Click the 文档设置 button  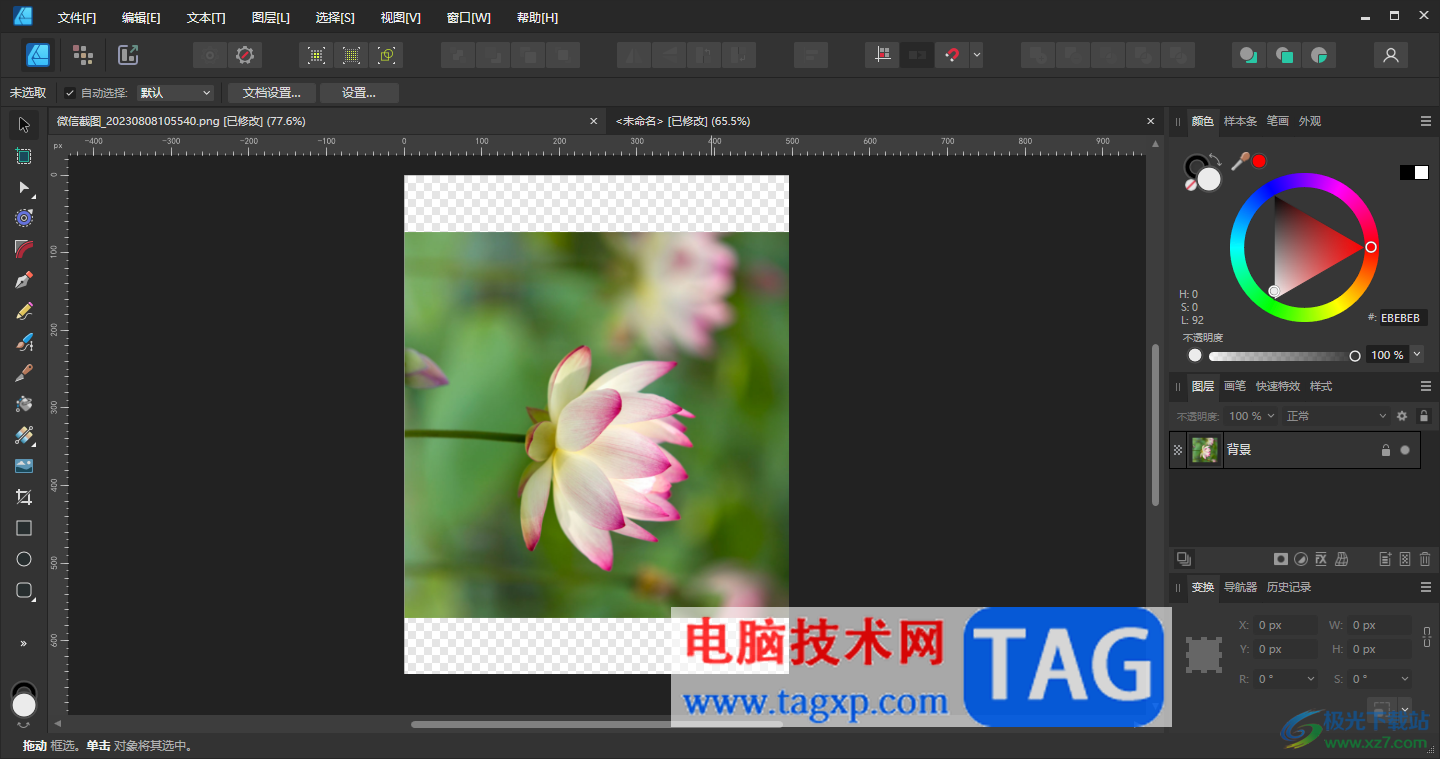tap(272, 93)
